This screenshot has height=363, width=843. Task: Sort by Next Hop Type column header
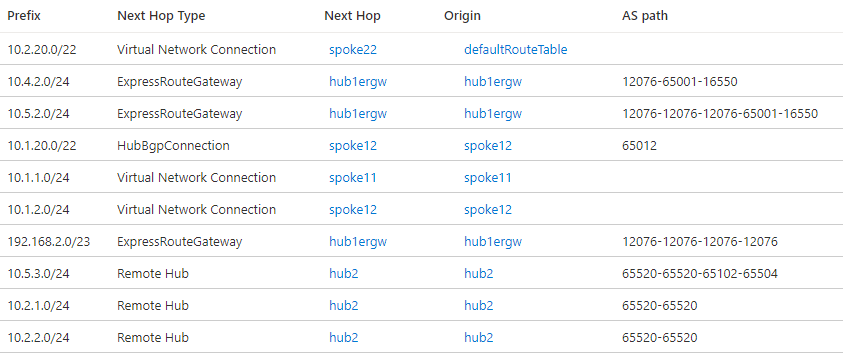click(161, 16)
